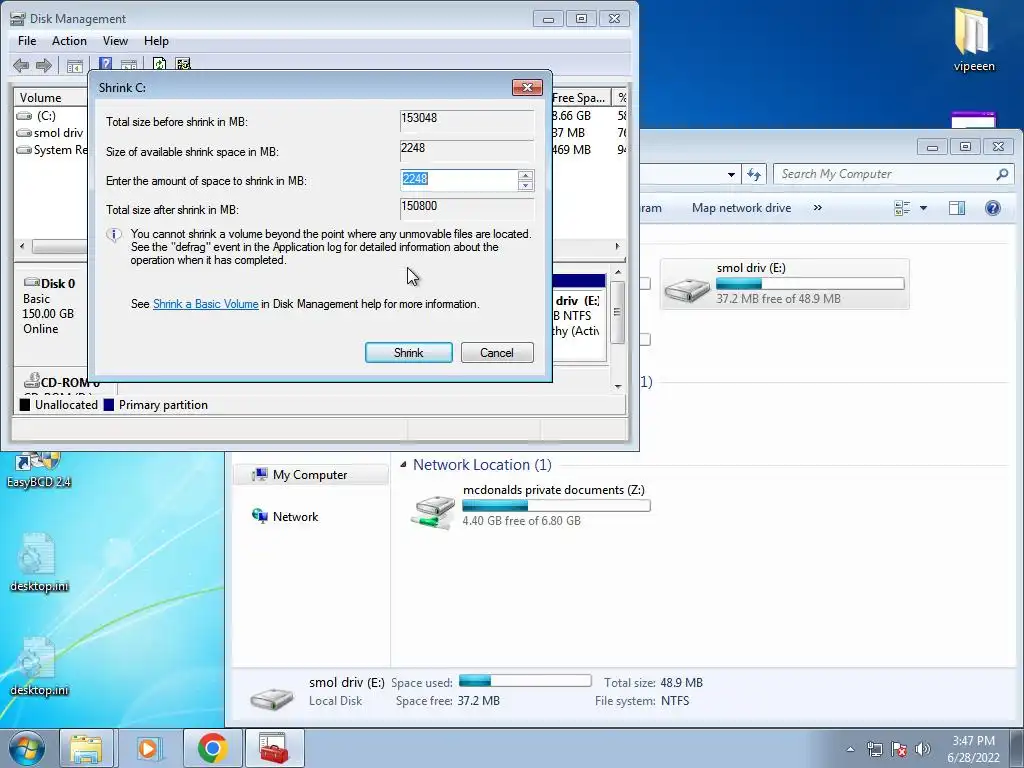Viewport: 1024px width, 768px height.
Task: Show hidden tray icons arrow
Action: tap(850, 749)
